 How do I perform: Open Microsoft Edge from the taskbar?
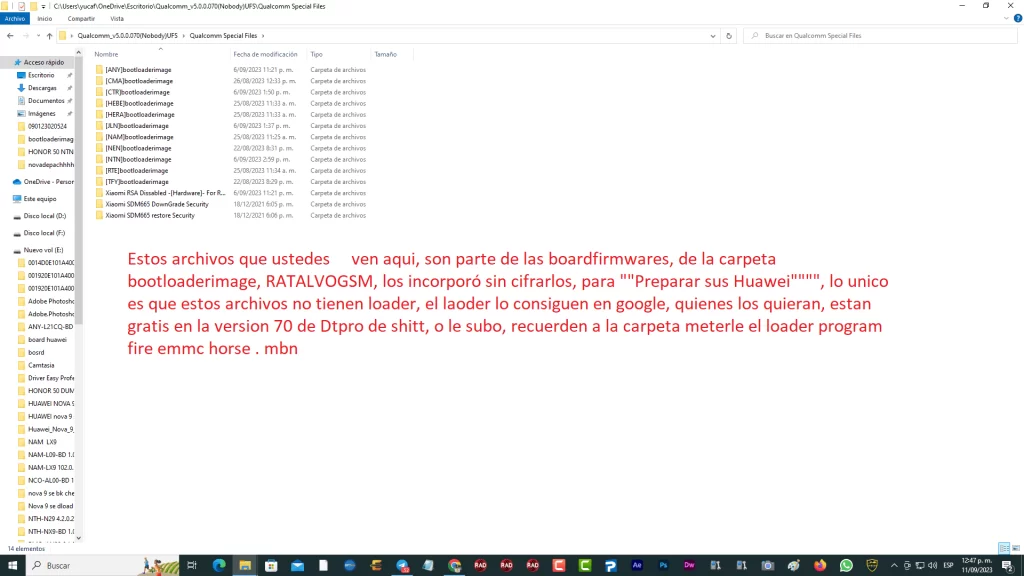(x=219, y=565)
